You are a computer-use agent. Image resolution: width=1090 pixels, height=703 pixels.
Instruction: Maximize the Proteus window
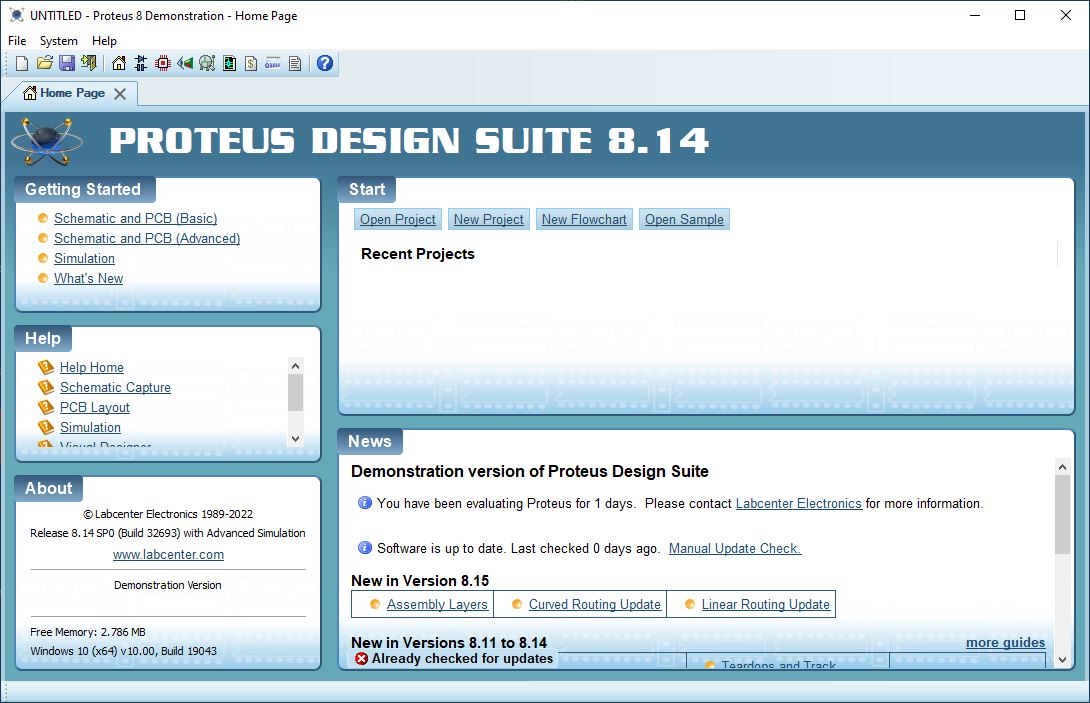pos(1020,15)
